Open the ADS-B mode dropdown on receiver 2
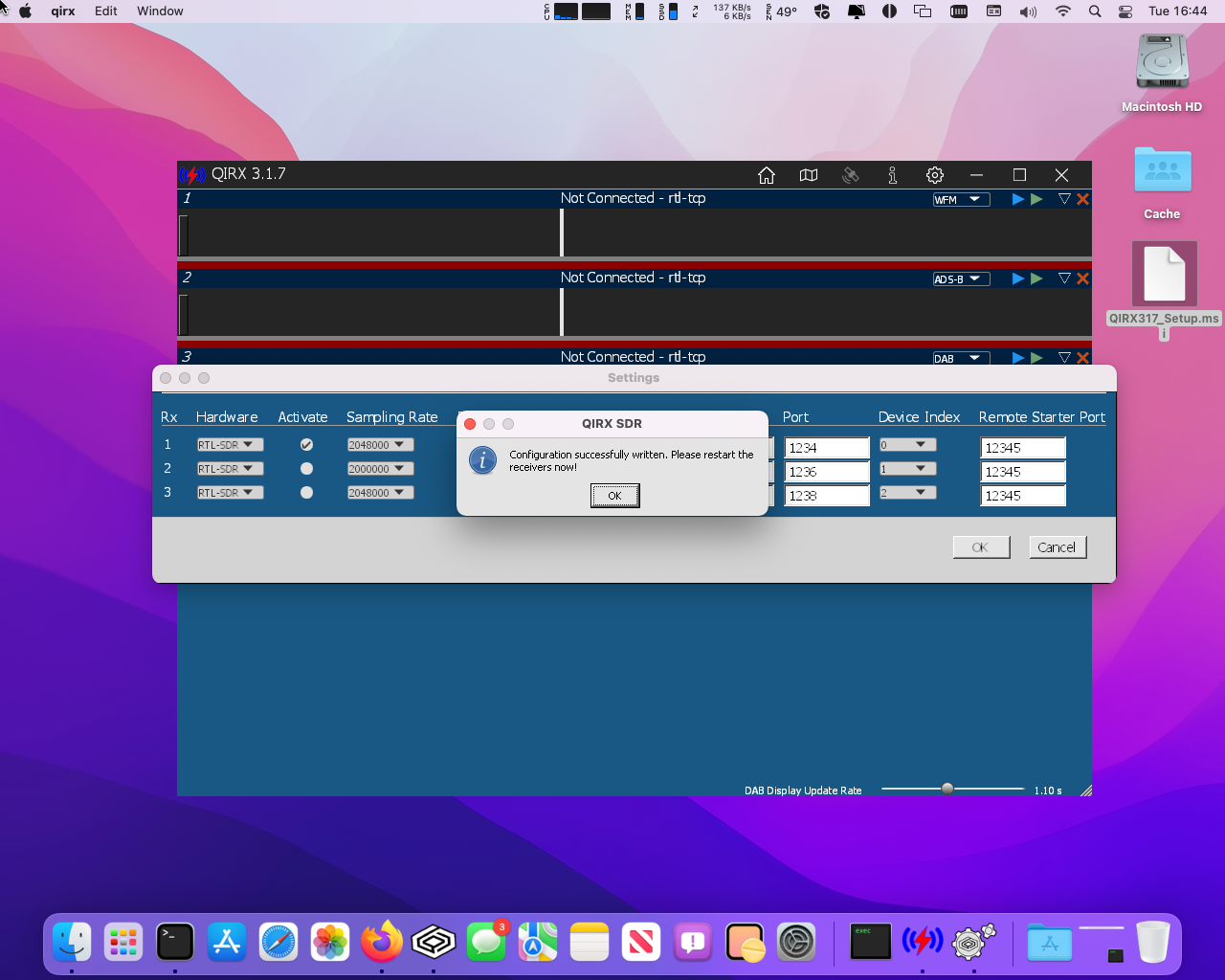Viewport: 1225px width, 980px height. pyautogui.click(x=961, y=278)
